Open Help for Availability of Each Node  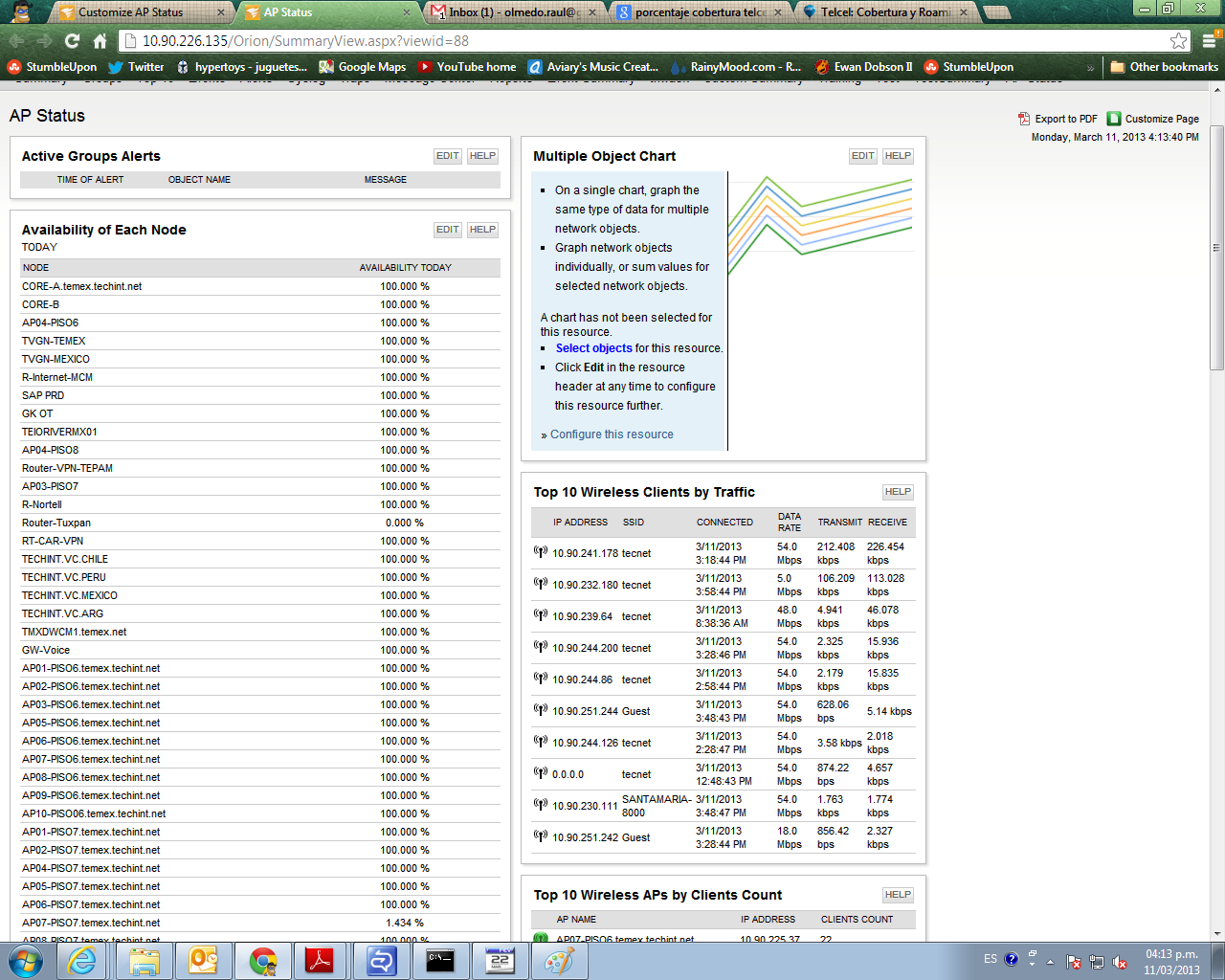(x=482, y=230)
